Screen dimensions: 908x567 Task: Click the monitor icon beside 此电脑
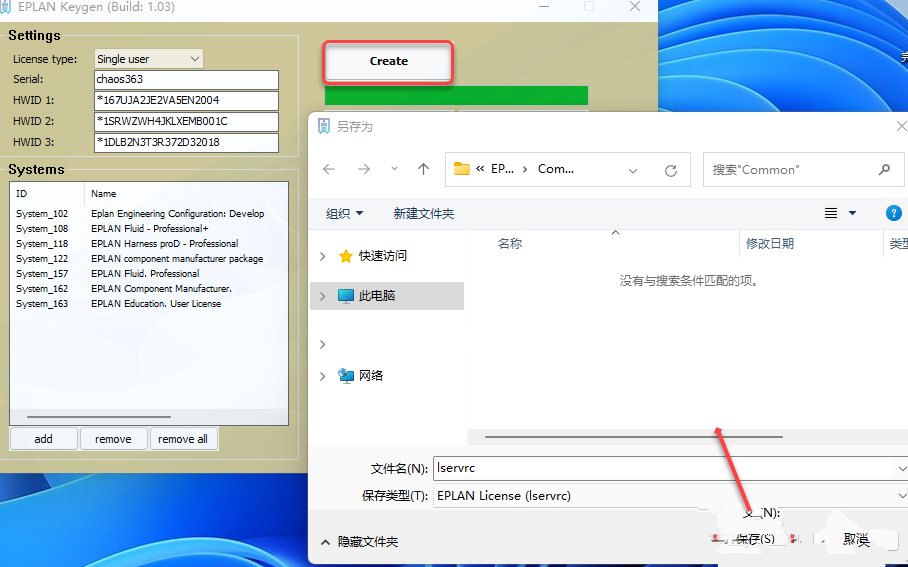[x=346, y=296]
